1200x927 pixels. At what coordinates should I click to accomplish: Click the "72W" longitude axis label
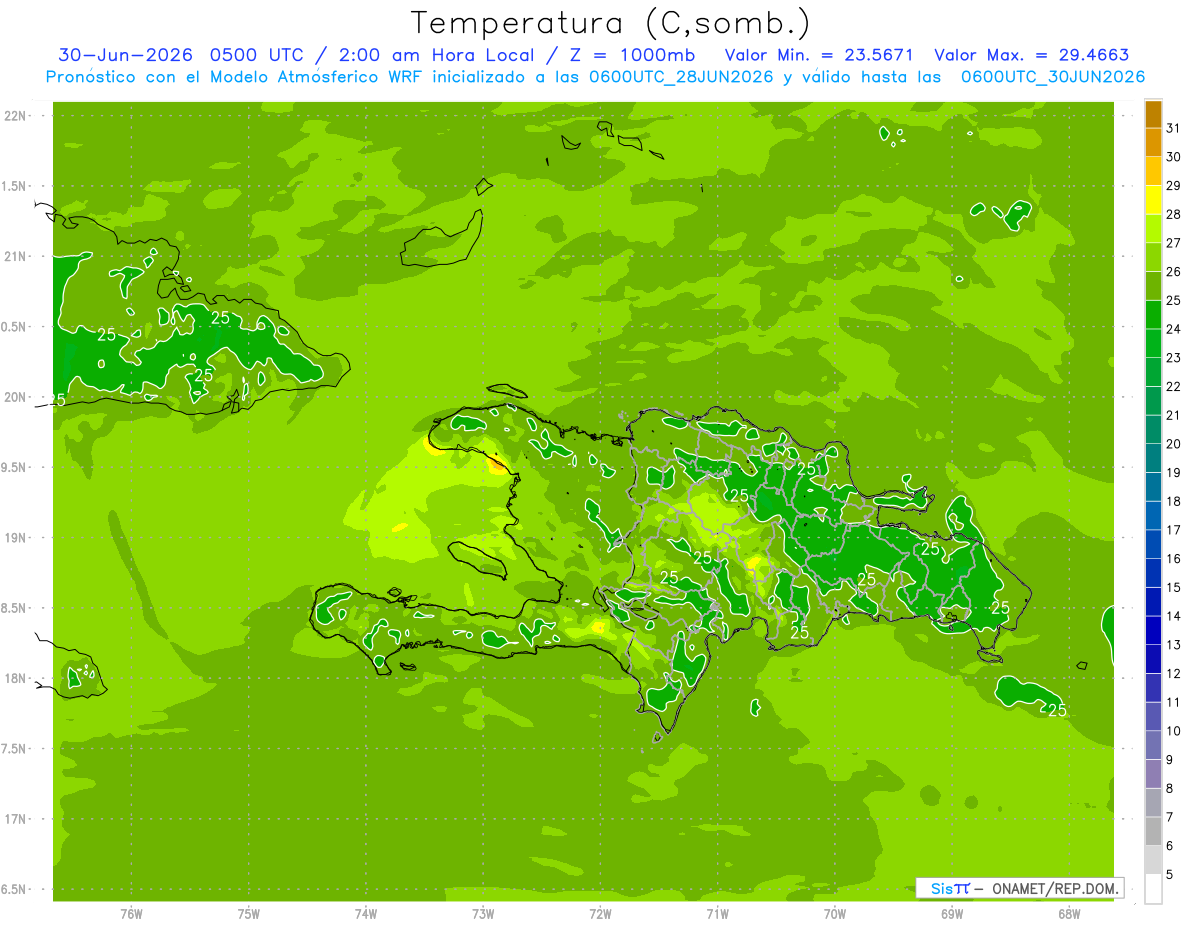[x=600, y=914]
